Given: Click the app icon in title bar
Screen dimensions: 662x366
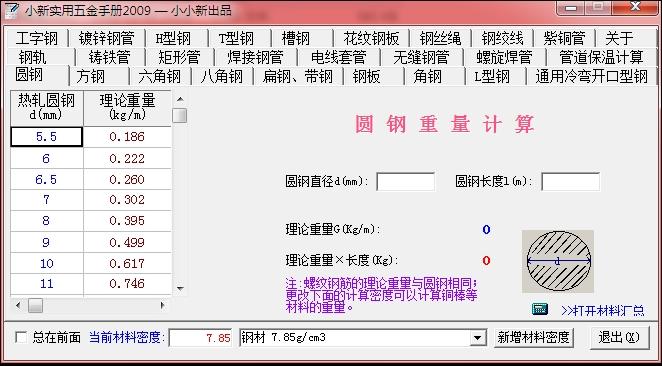Looking at the screenshot, I should (x=12, y=10).
